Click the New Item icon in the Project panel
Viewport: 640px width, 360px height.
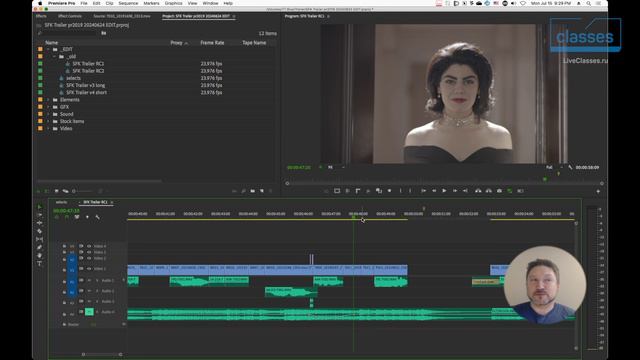click(x=262, y=191)
